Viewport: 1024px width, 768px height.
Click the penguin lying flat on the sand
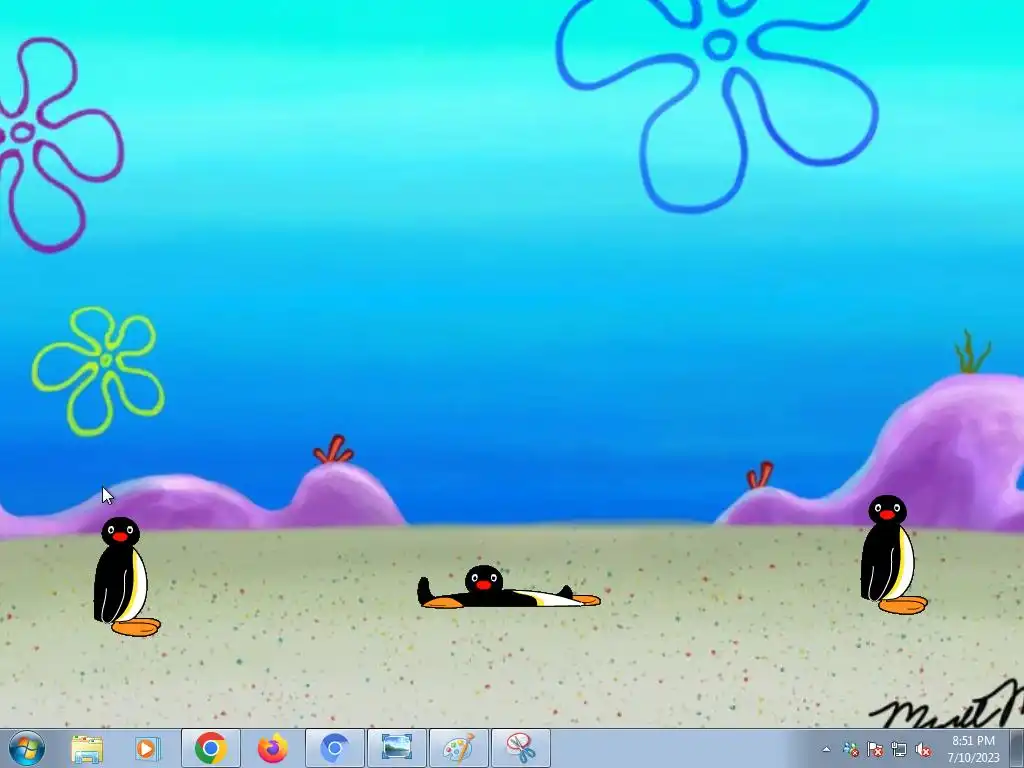point(508,587)
